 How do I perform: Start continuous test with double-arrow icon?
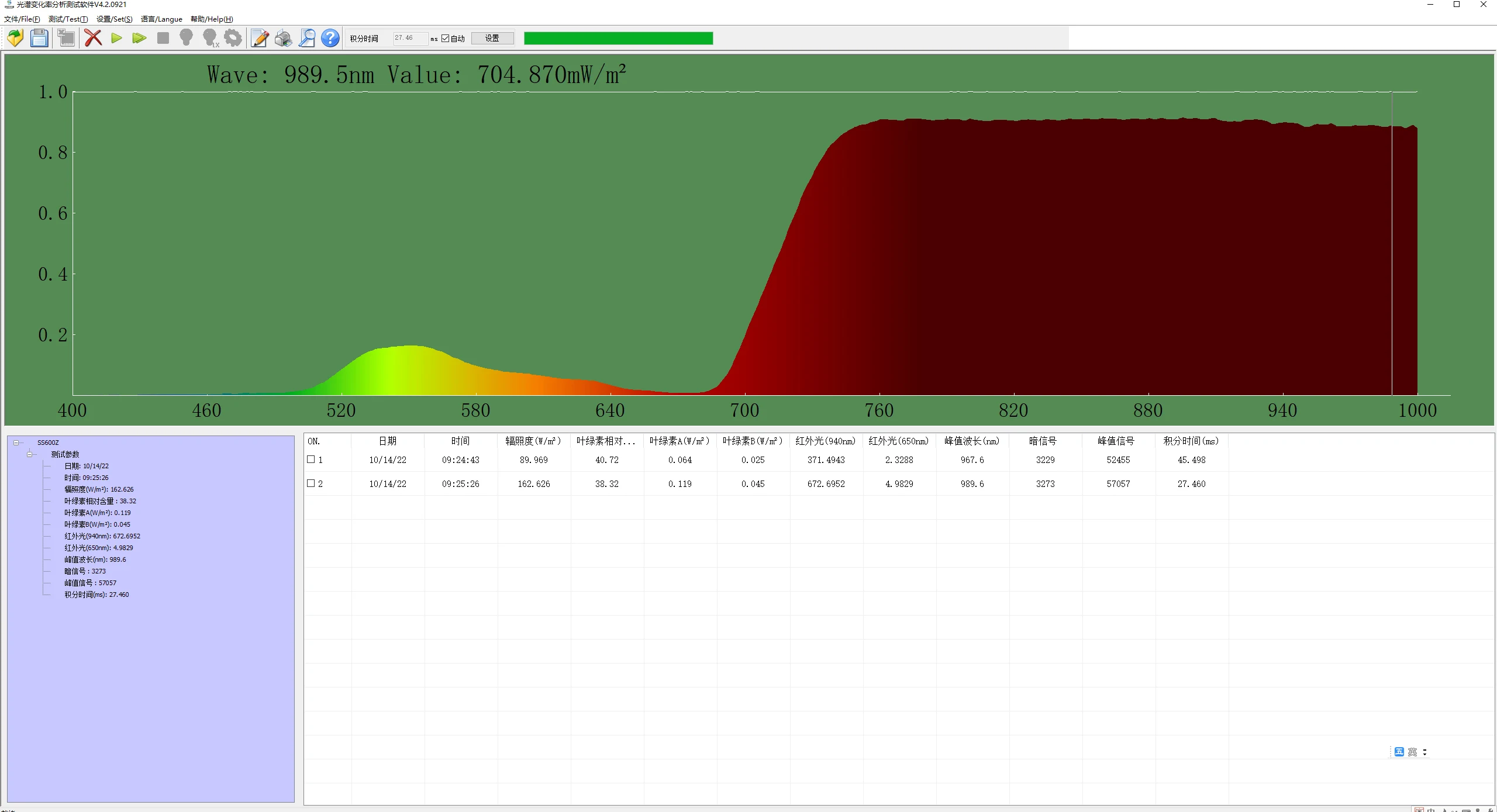(x=139, y=38)
